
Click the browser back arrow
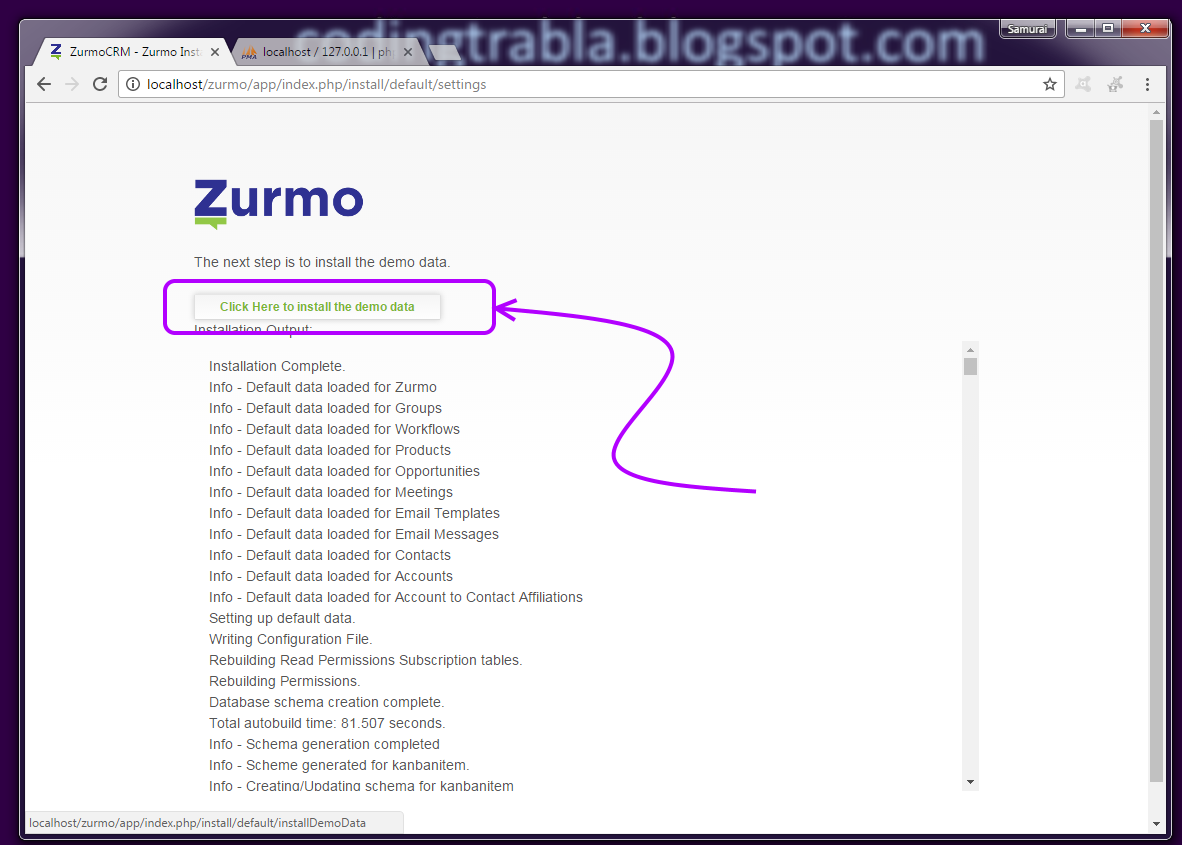(44, 84)
